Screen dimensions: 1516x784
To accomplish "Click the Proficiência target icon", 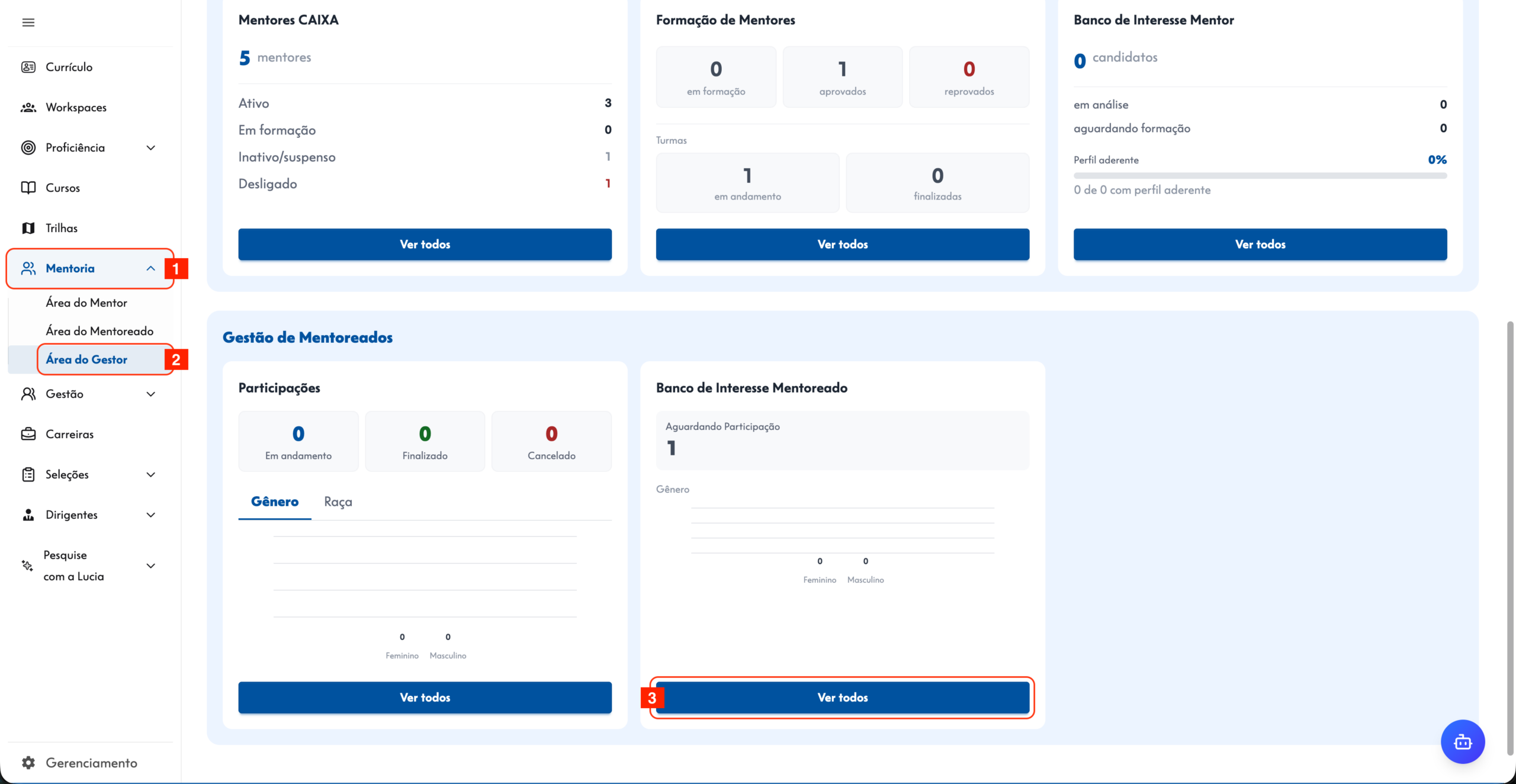I will [x=28, y=147].
